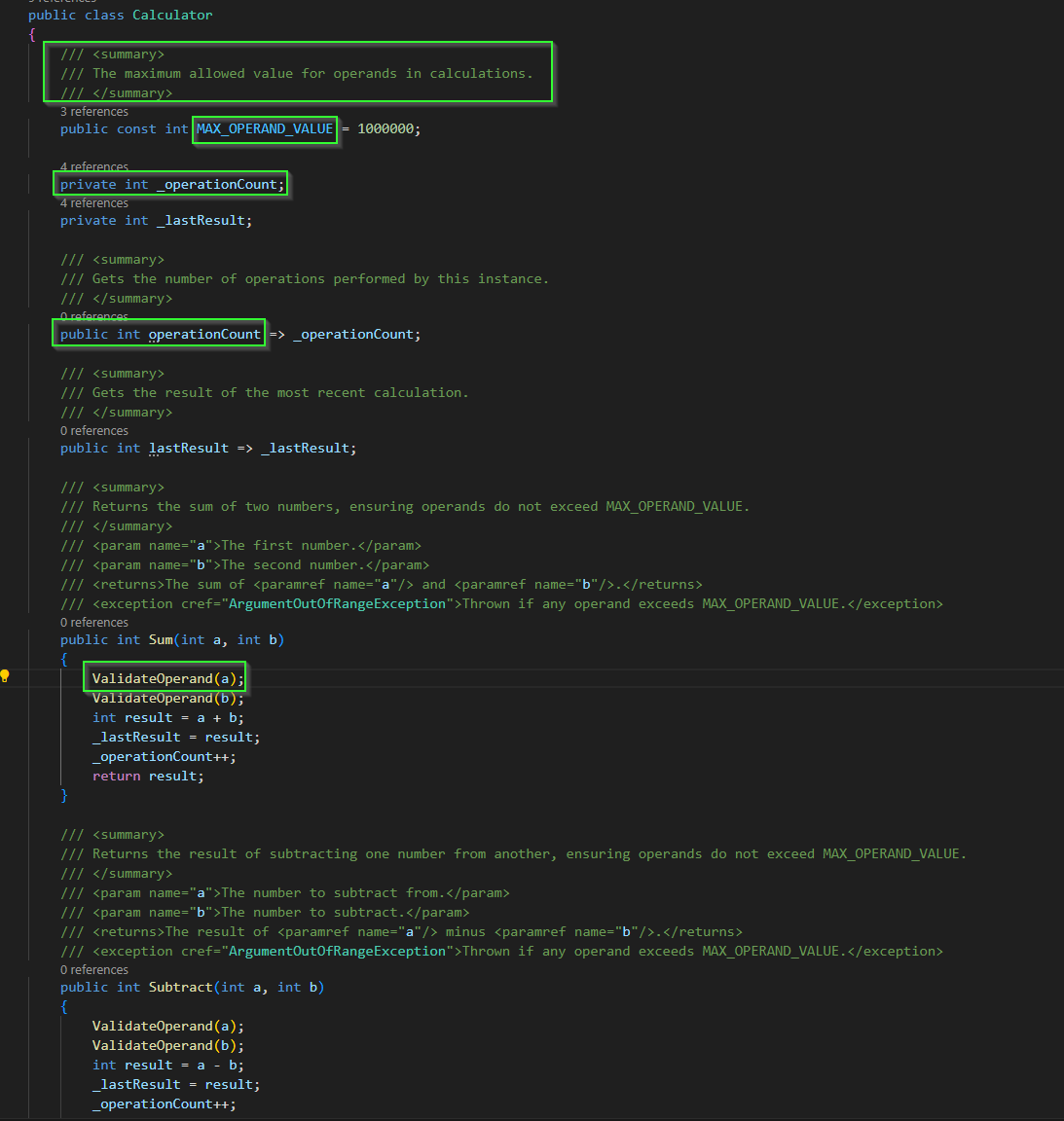The image size is (1064, 1121).
Task: Click the summary comment about maximum operand value
Action: click(295, 73)
